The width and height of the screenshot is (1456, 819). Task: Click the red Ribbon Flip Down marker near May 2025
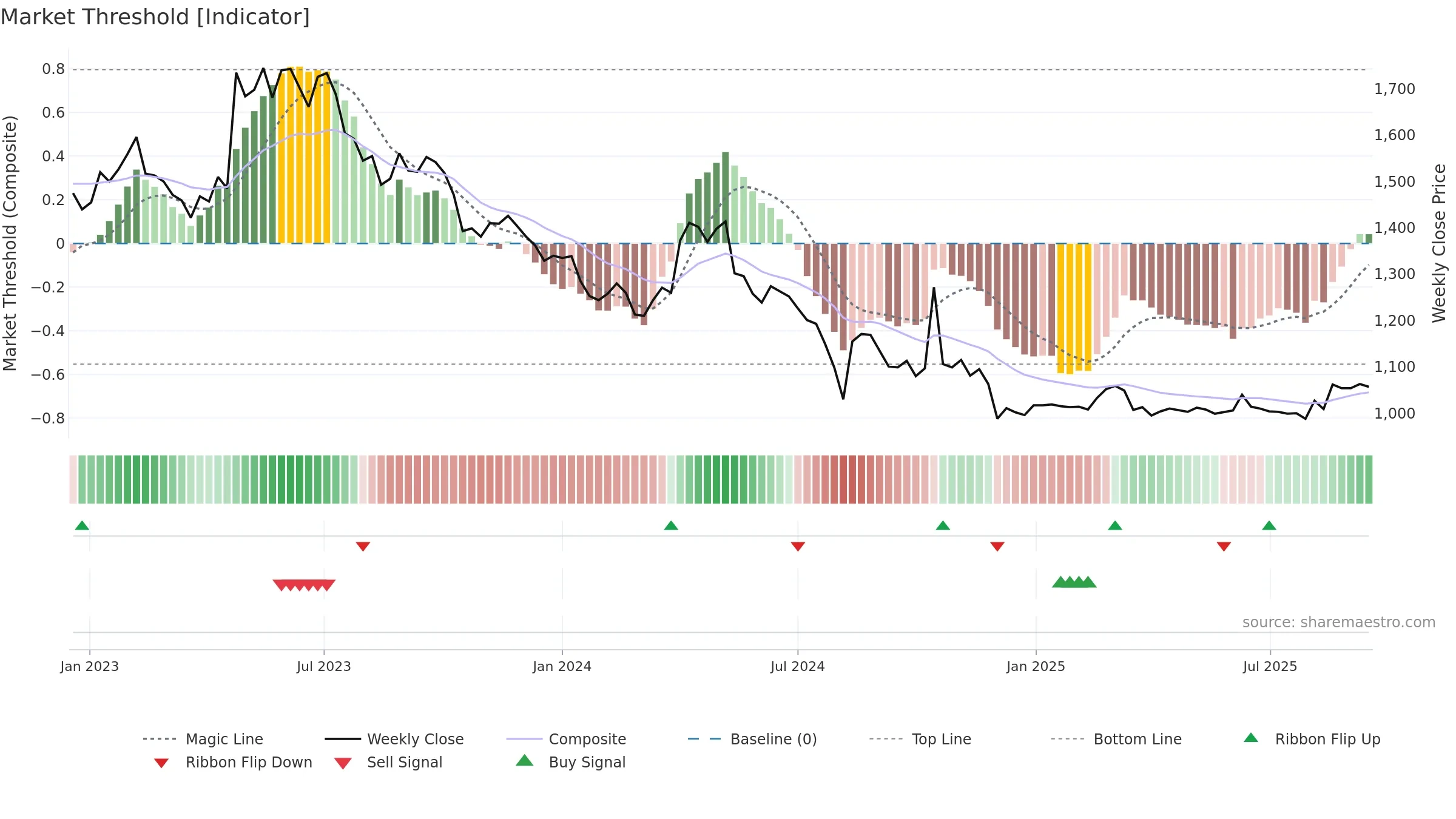(x=1224, y=547)
